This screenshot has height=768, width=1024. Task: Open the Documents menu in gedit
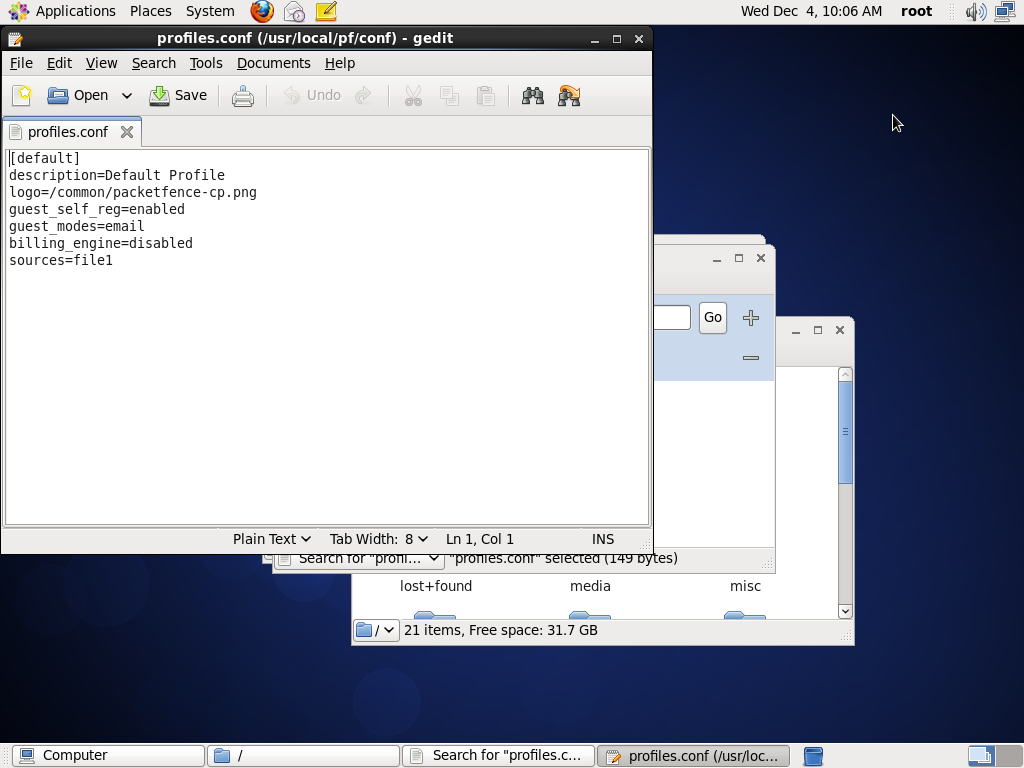273,63
